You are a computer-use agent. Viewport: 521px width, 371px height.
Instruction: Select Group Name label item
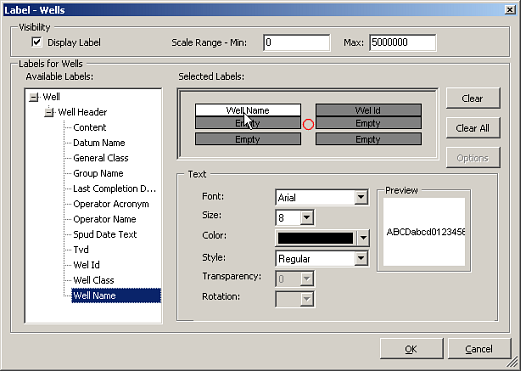coord(98,174)
